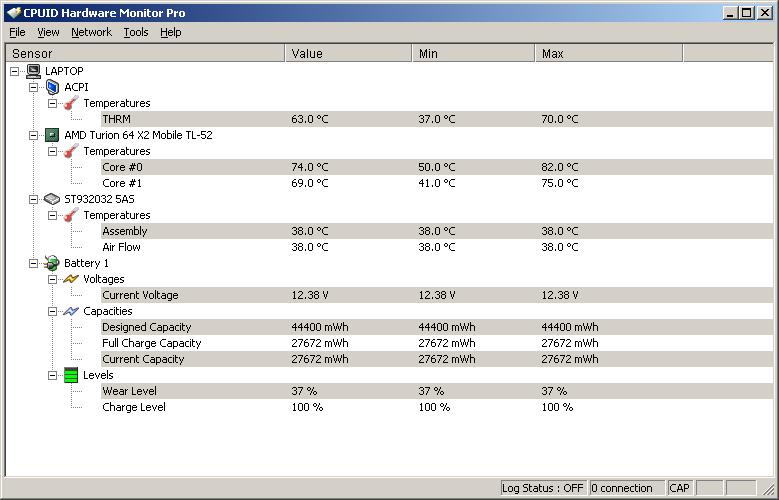Screen dimensions: 779x500
Task: Collapse the Capacities node
Action: click(52, 312)
